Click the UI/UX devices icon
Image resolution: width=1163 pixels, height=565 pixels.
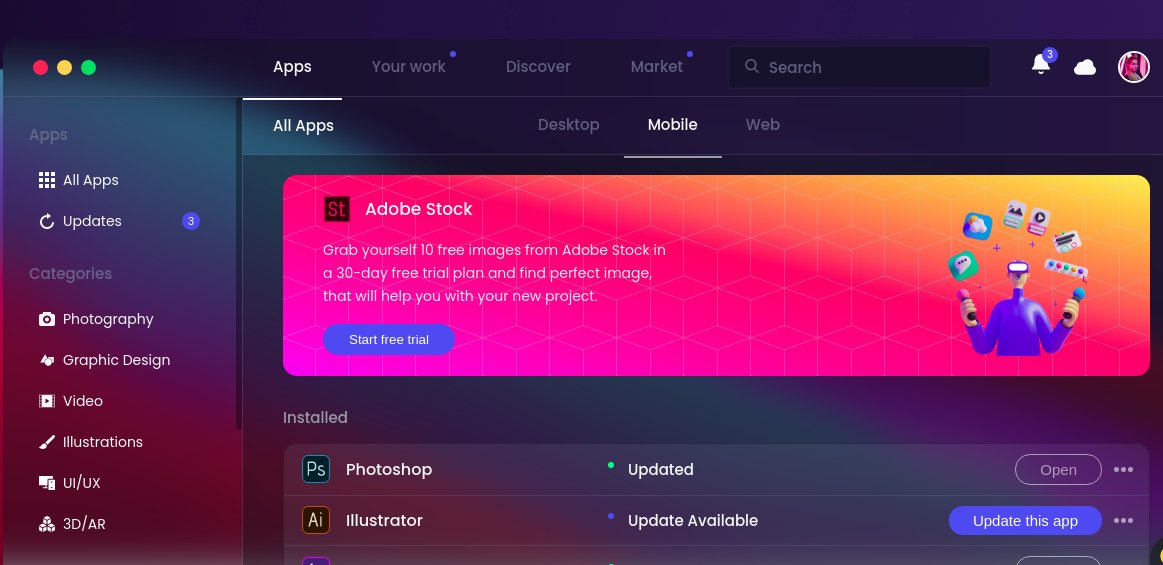(x=47, y=483)
